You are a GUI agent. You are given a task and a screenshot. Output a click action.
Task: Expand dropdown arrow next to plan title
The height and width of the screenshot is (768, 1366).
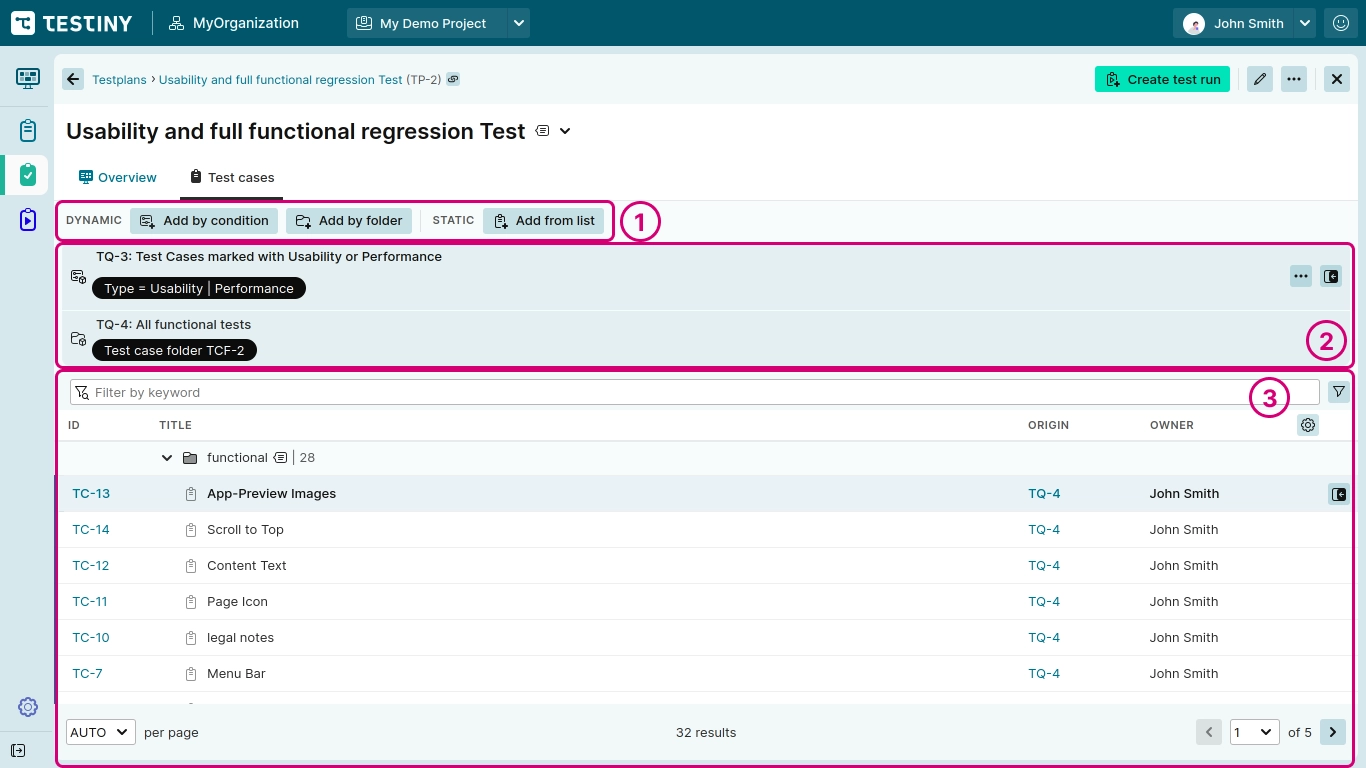[x=565, y=131]
